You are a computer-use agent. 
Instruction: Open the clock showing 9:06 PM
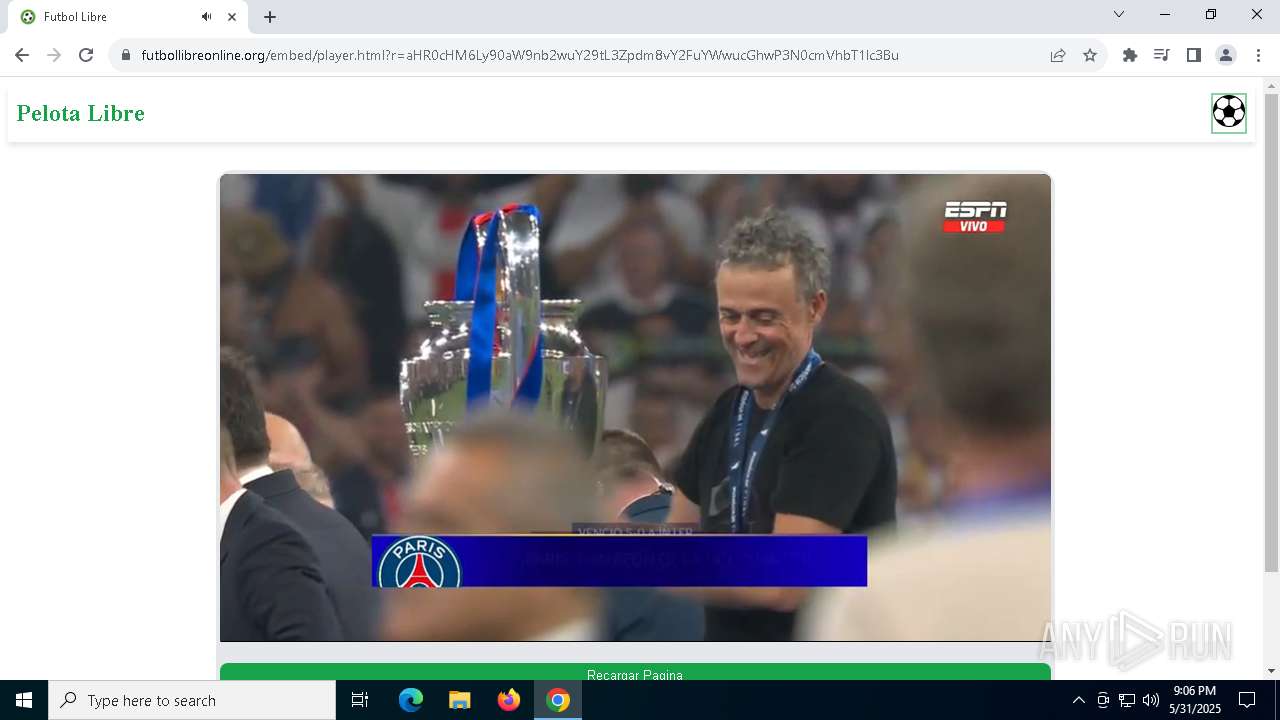click(1195, 700)
